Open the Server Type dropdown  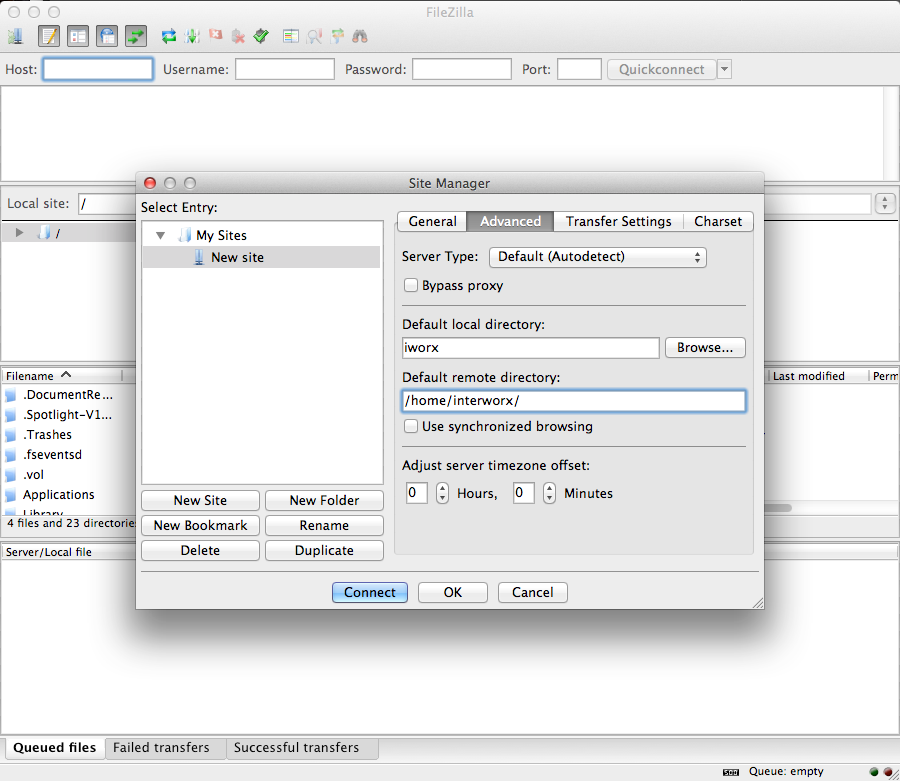pos(598,257)
